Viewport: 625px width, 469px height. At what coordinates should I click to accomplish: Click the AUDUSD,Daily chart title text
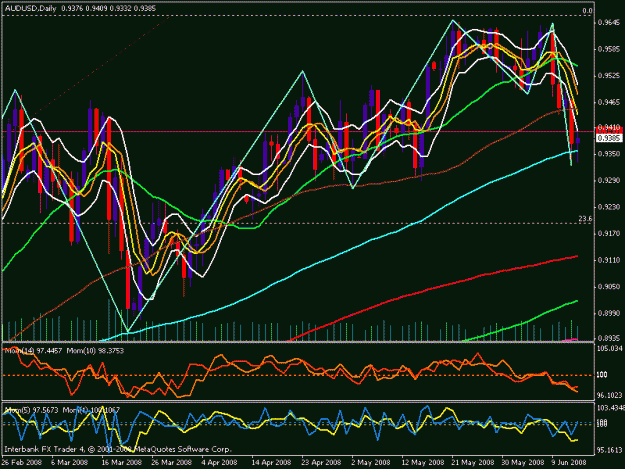(x=30, y=8)
